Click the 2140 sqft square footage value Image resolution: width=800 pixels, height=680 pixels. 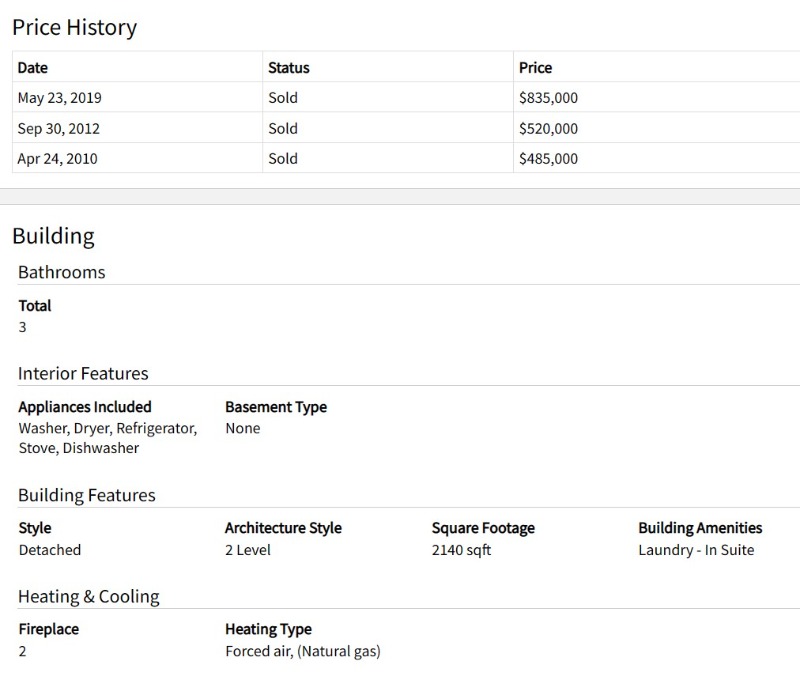pyautogui.click(x=461, y=550)
